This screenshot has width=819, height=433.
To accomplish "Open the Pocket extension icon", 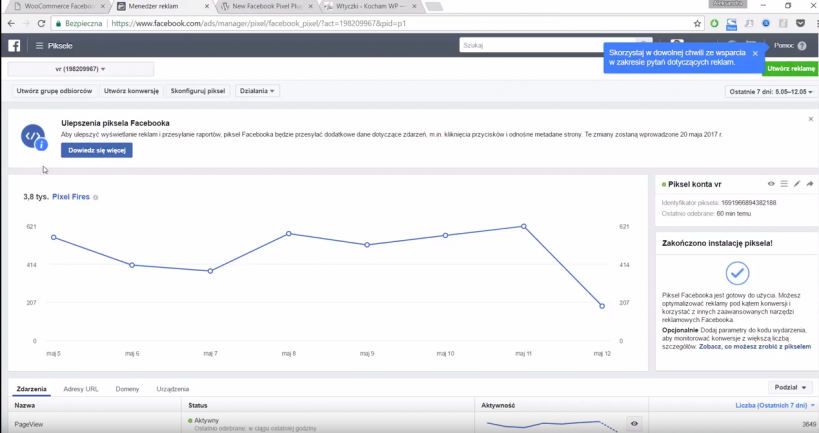I will tap(800, 24).
